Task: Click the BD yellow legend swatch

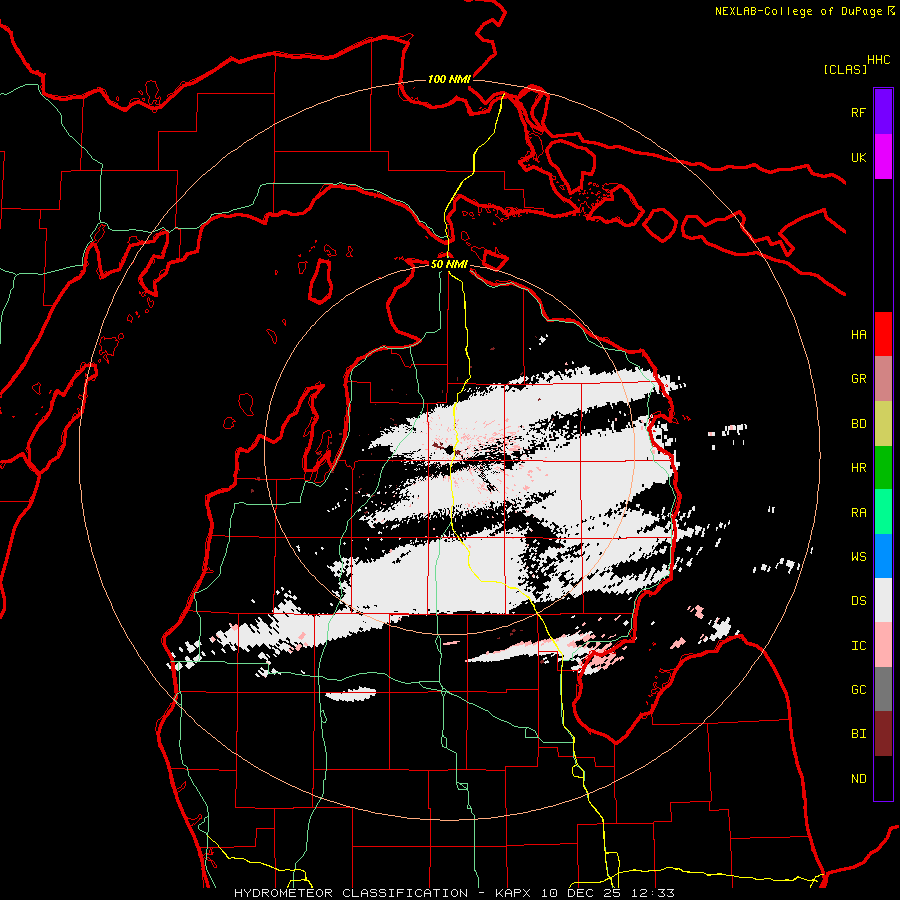Action: coord(883,424)
